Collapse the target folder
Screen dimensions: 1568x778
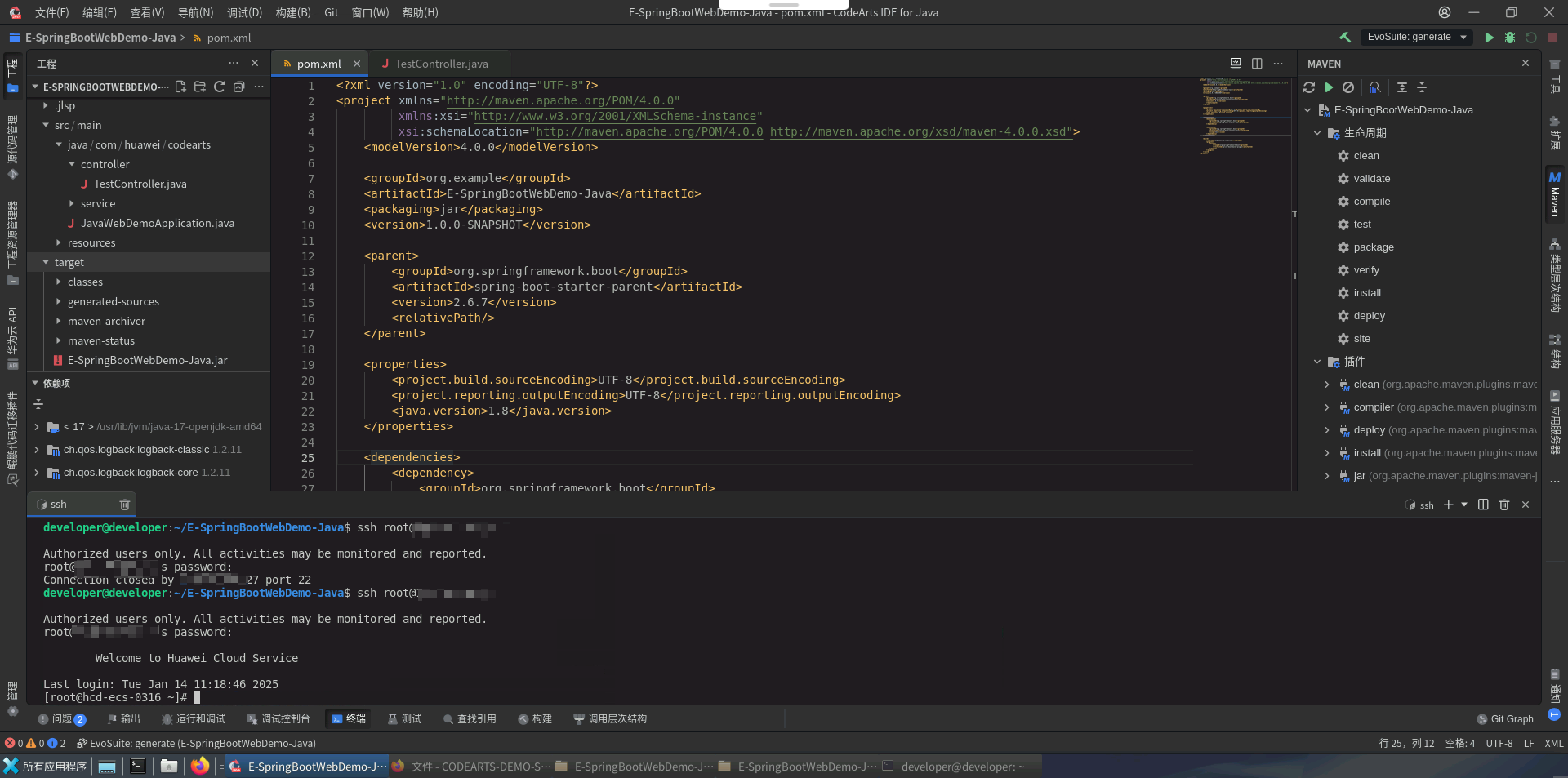[46, 262]
